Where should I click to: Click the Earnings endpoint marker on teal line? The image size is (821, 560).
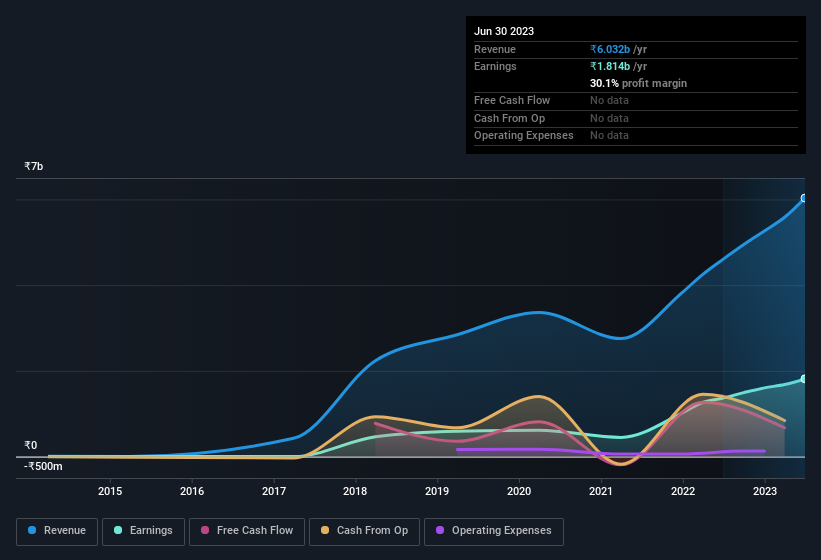804,379
